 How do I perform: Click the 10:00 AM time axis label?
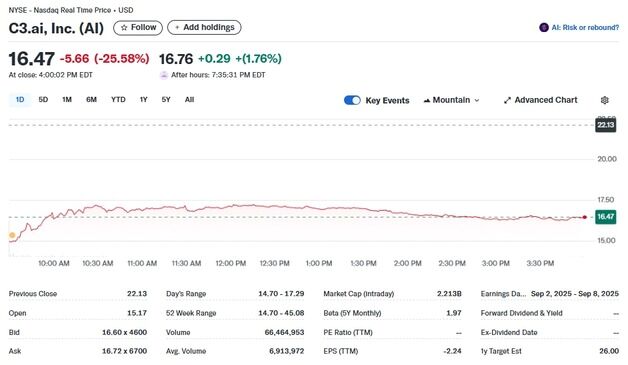[x=54, y=263]
